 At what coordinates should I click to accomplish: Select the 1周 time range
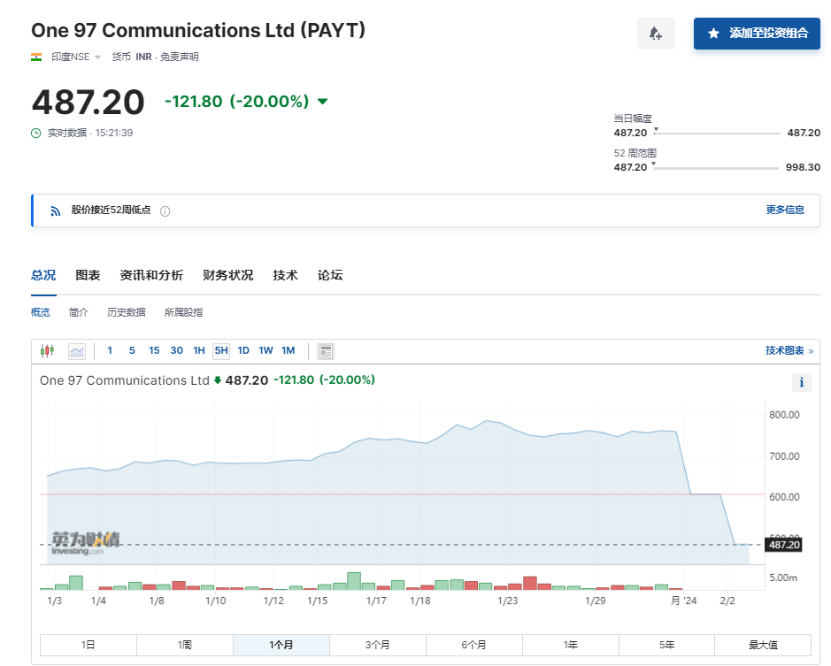point(184,645)
